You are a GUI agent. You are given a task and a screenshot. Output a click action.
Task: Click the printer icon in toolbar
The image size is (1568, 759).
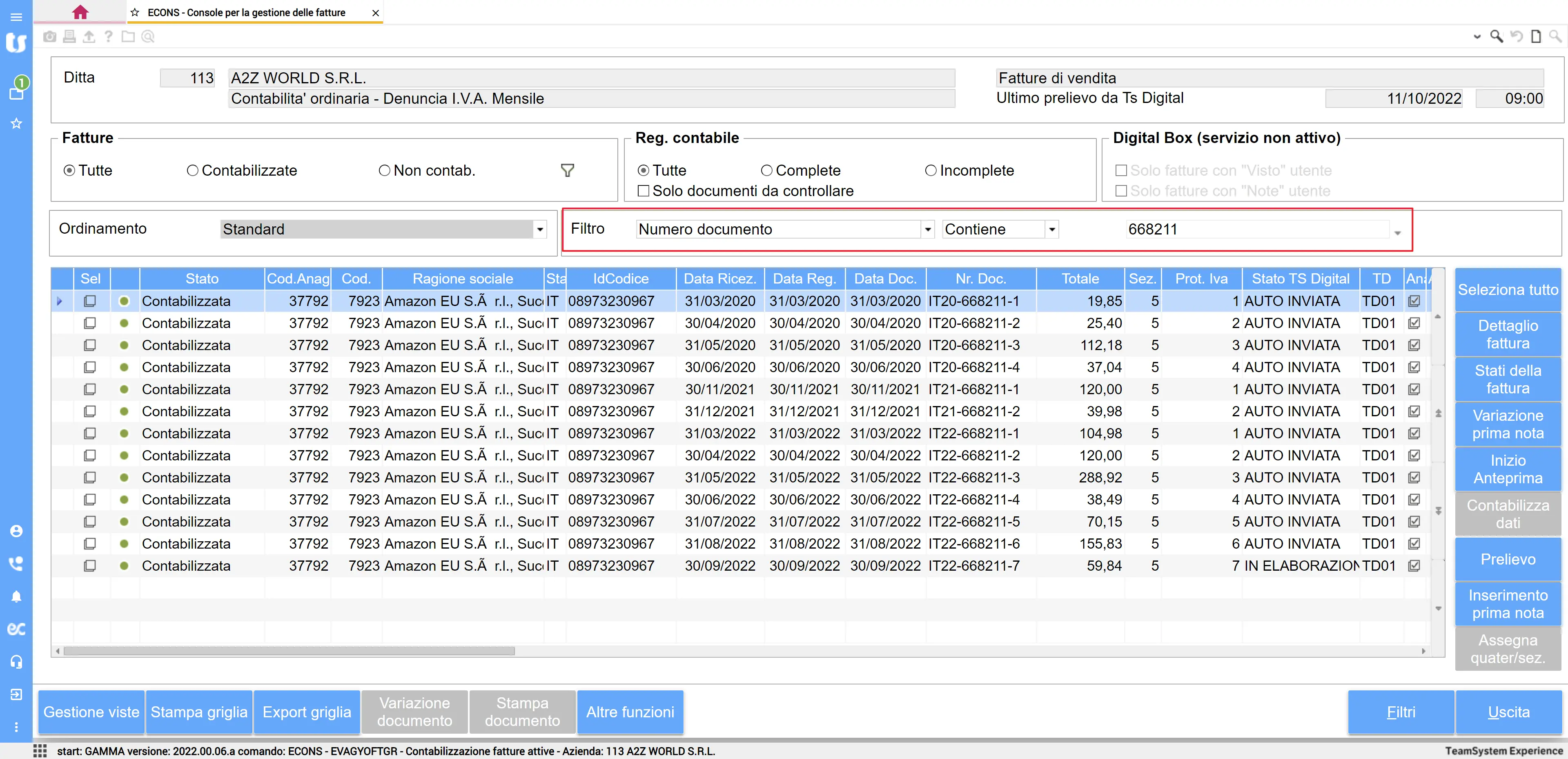pos(69,37)
